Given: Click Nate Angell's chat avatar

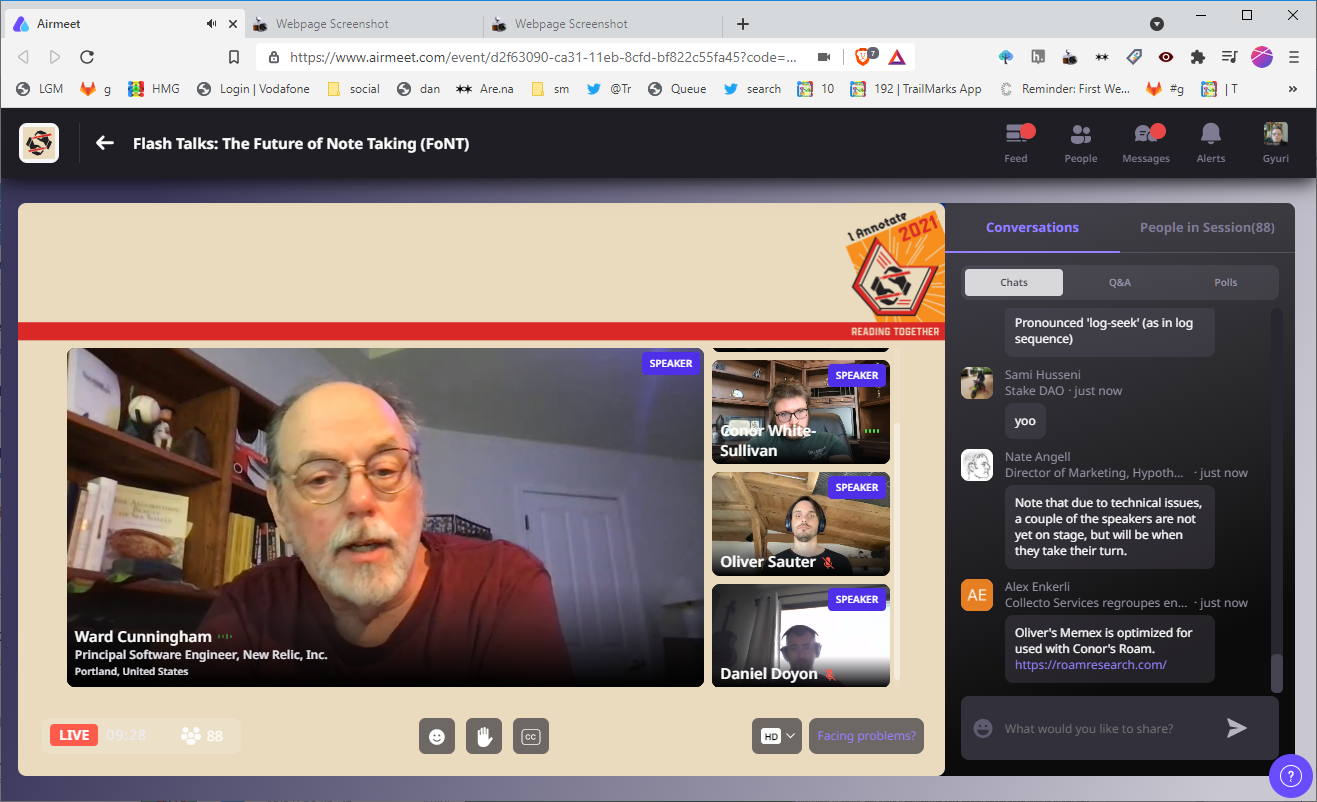Looking at the screenshot, I should 977,465.
